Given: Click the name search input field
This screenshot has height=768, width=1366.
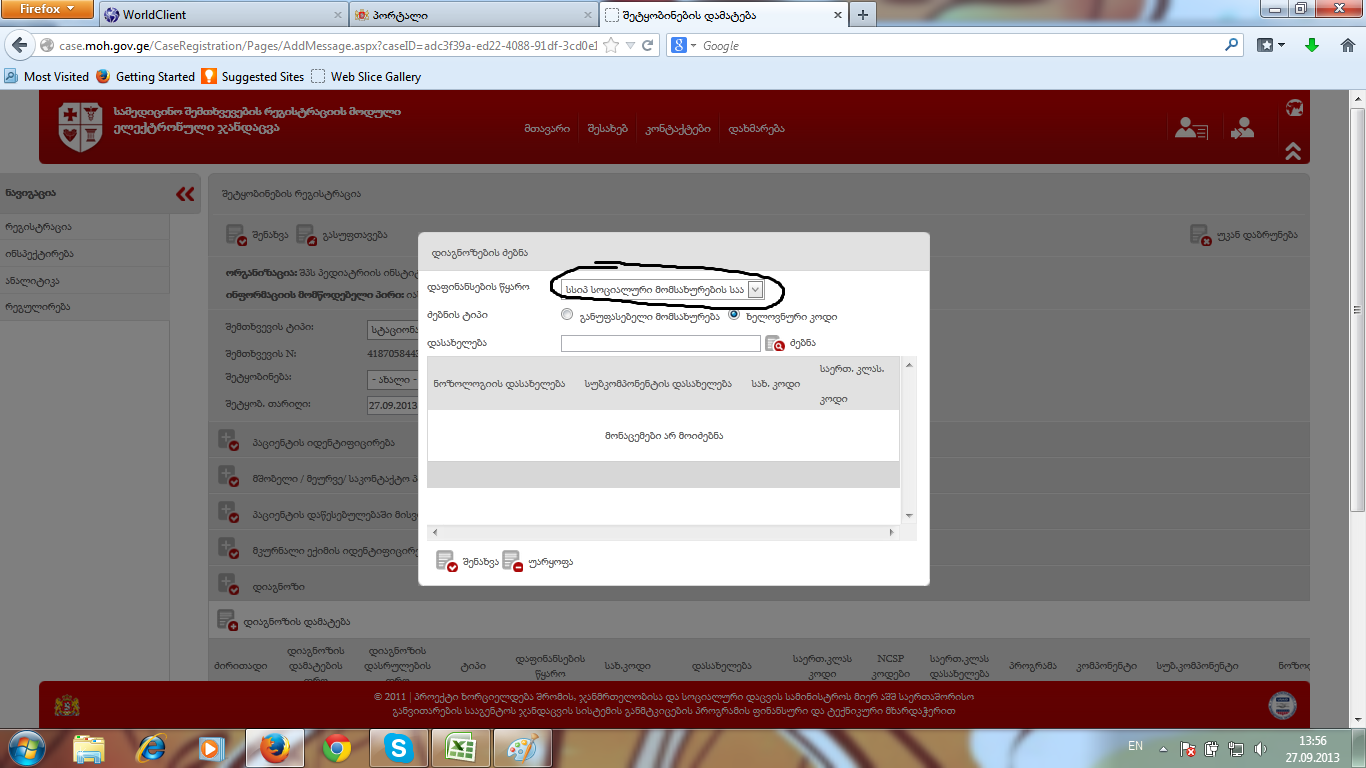Looking at the screenshot, I should tap(660, 343).
